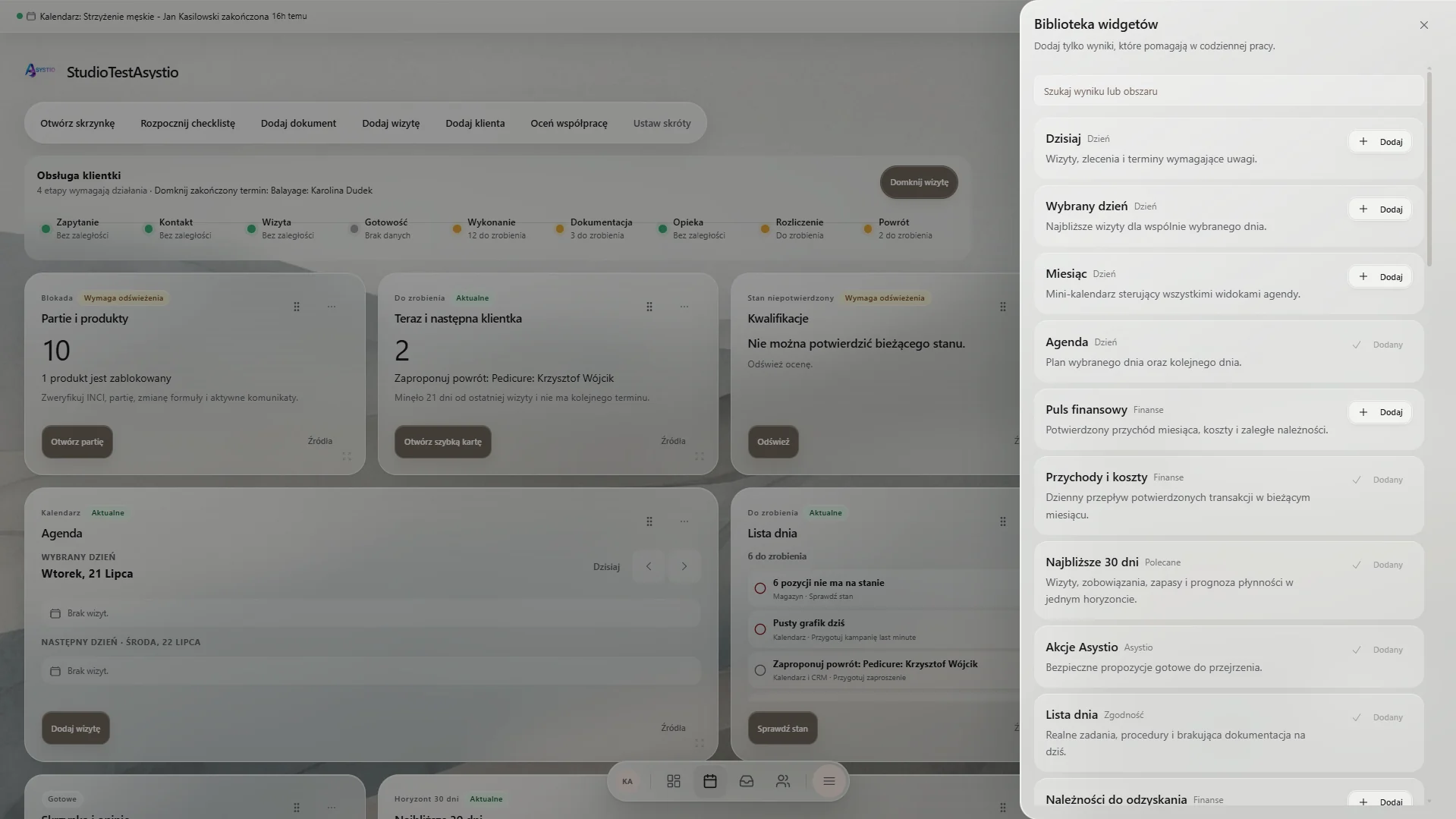Add the Wybrany dzień widget
Viewport: 1456px width, 819px height.
(1380, 209)
